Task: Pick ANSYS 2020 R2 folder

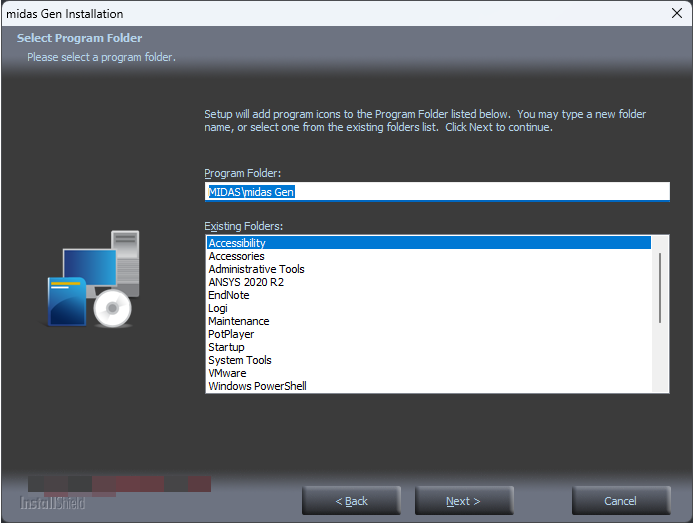Action: [429, 282]
